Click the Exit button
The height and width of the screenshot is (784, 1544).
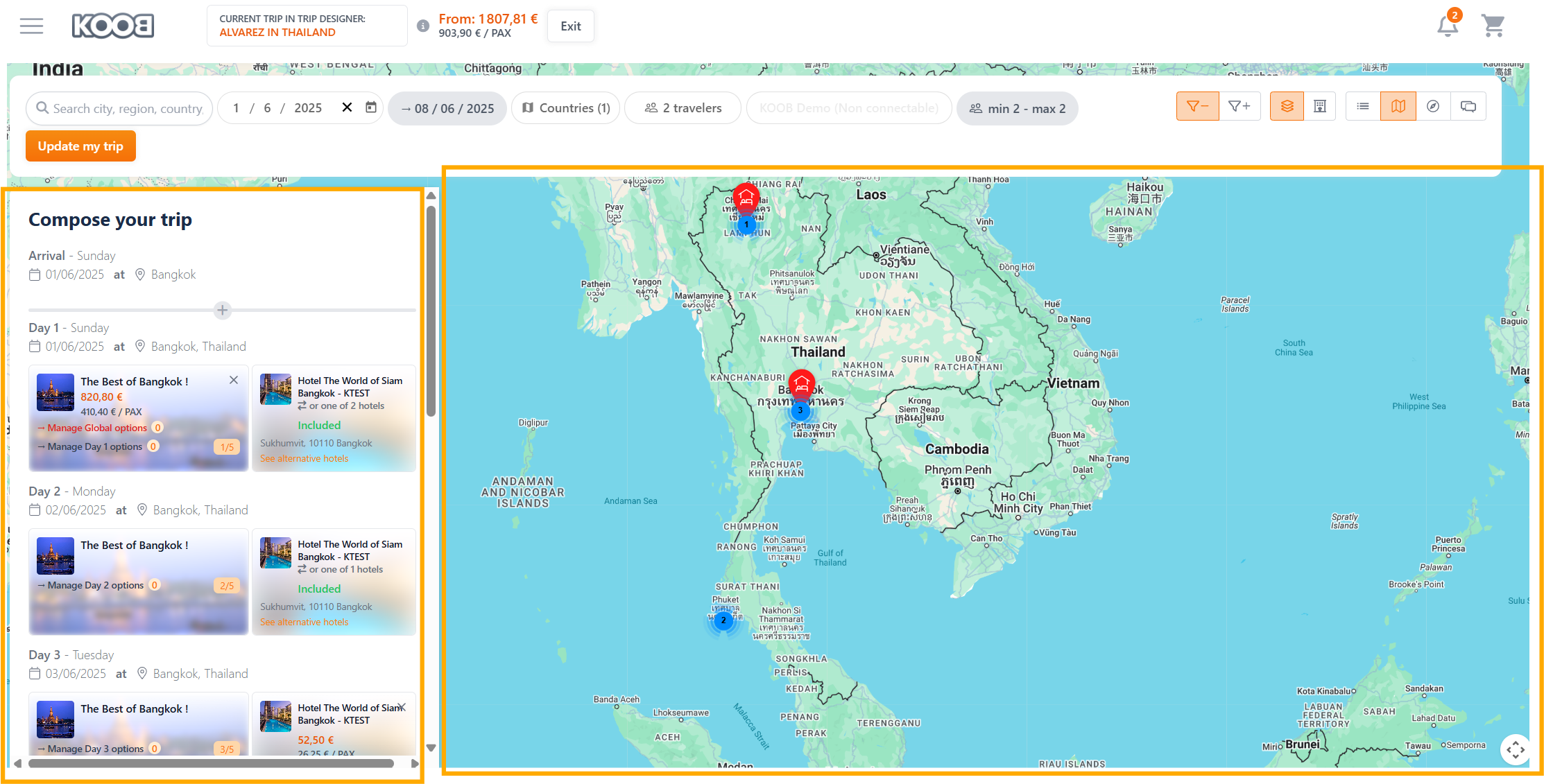click(x=570, y=26)
